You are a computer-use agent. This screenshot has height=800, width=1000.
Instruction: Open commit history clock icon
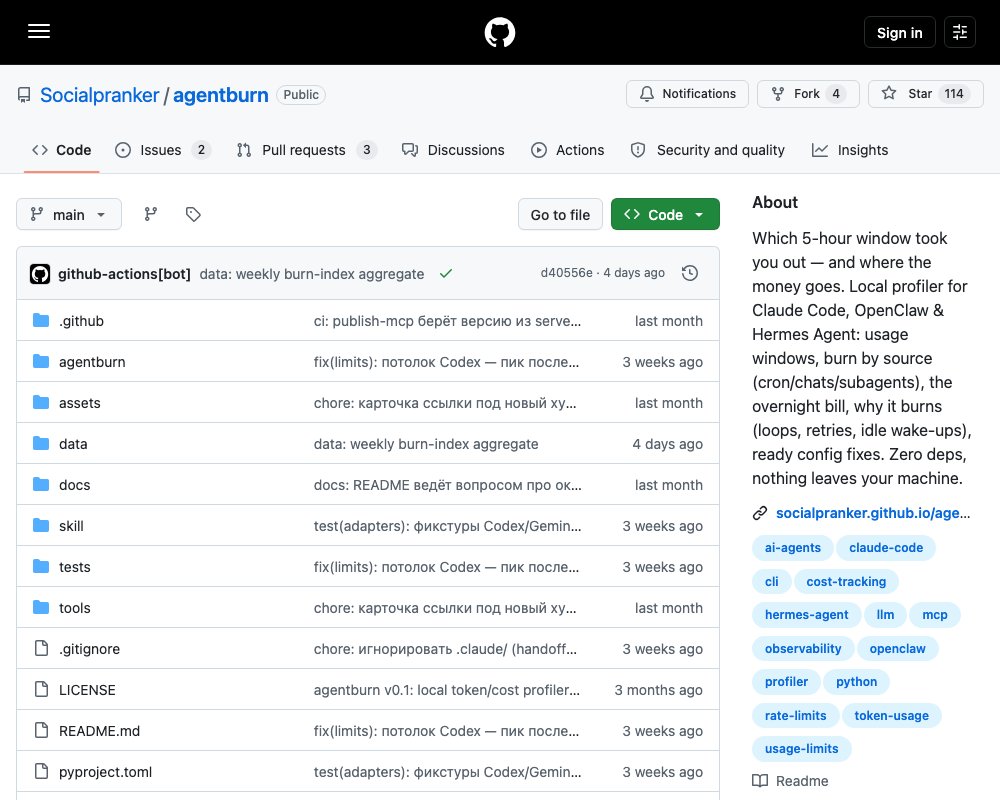pyautogui.click(x=690, y=273)
